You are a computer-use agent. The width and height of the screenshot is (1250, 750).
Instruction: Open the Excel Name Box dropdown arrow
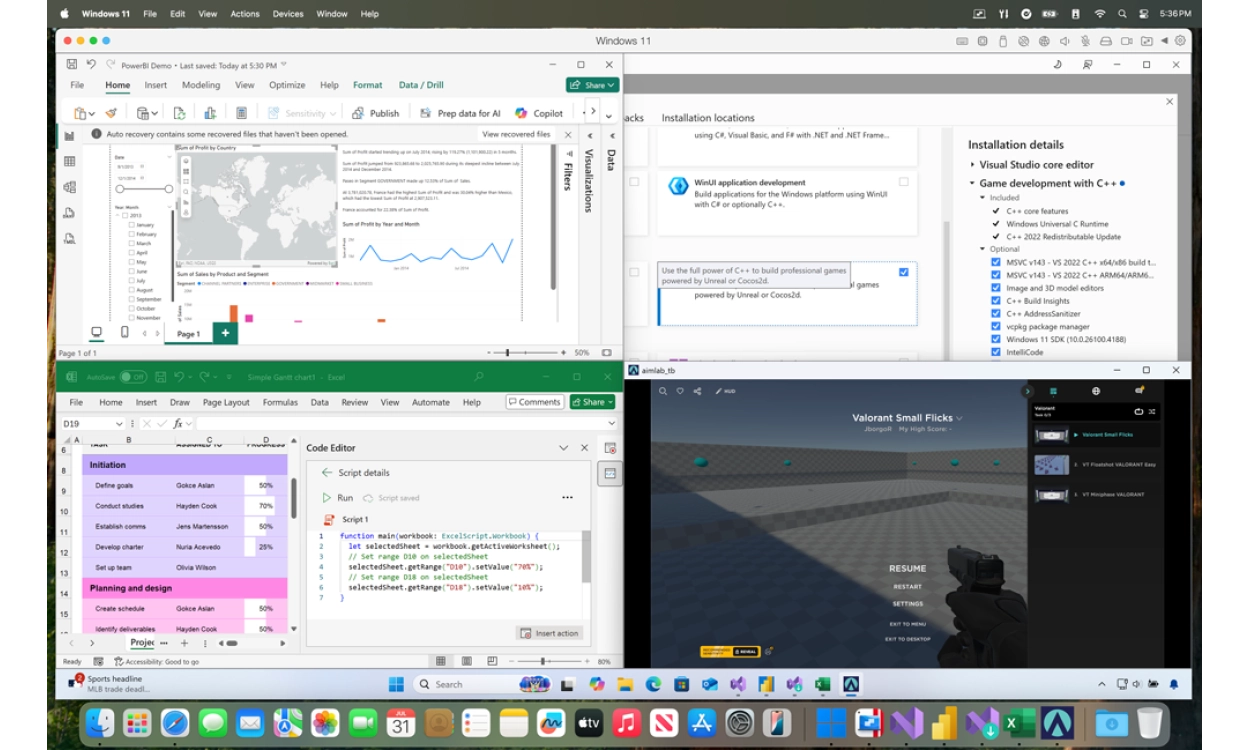[121, 423]
